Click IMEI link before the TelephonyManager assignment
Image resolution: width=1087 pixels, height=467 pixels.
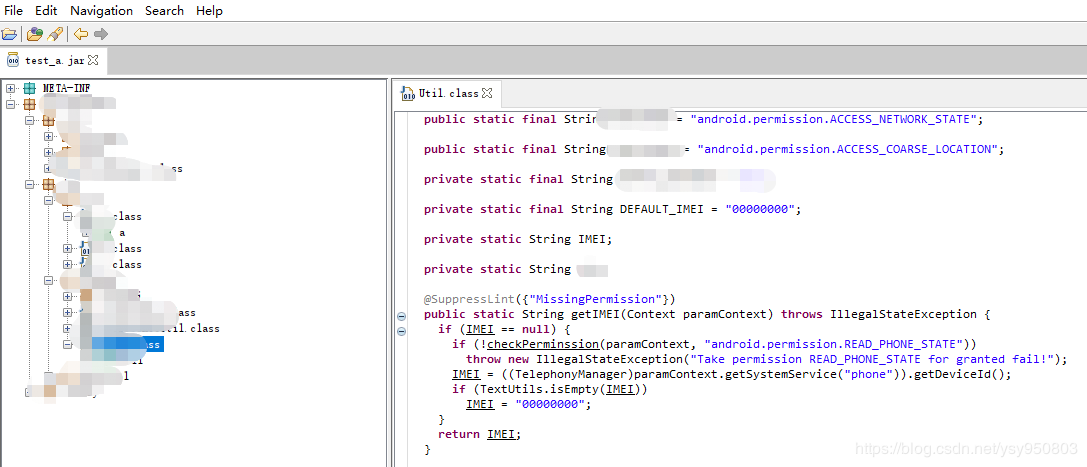tap(466, 374)
